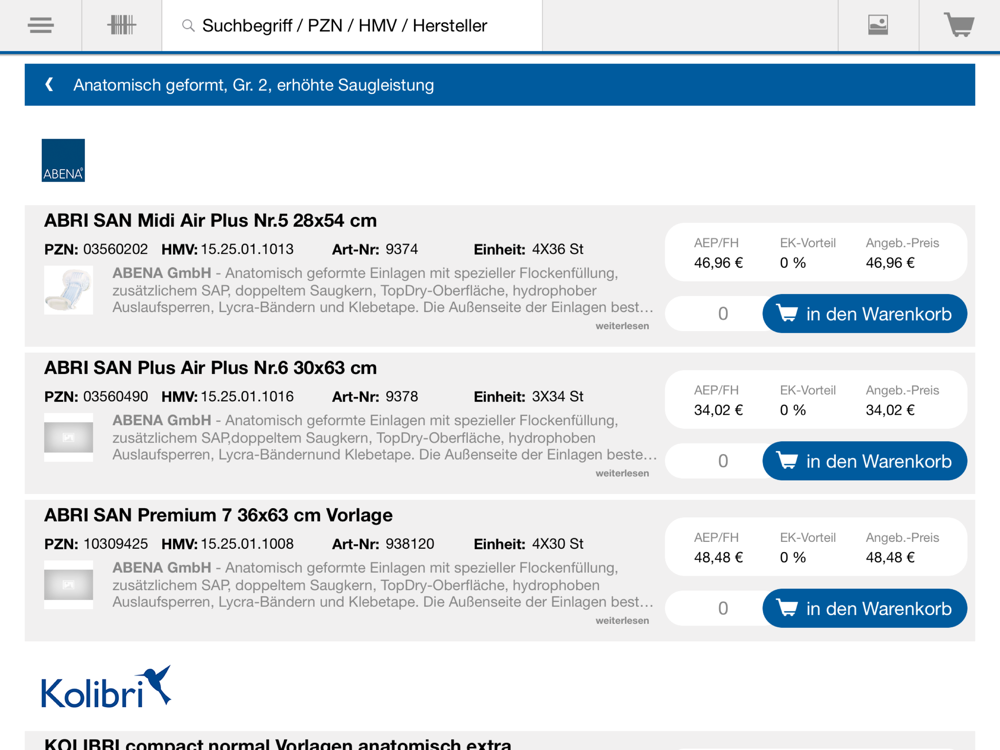Click Art-Nr value 9374

[x=402, y=249]
